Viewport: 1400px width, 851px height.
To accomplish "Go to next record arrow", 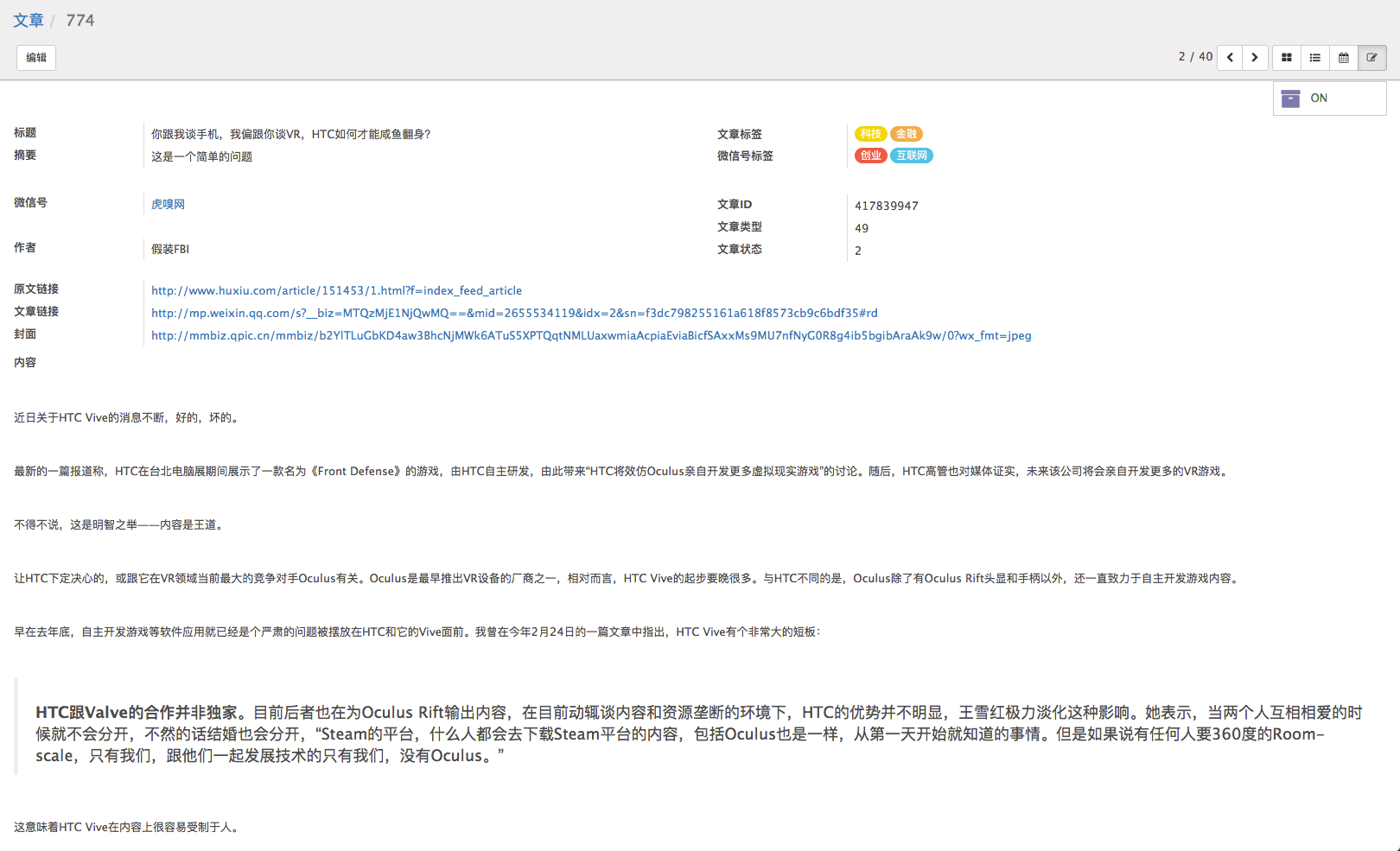I will point(1255,58).
